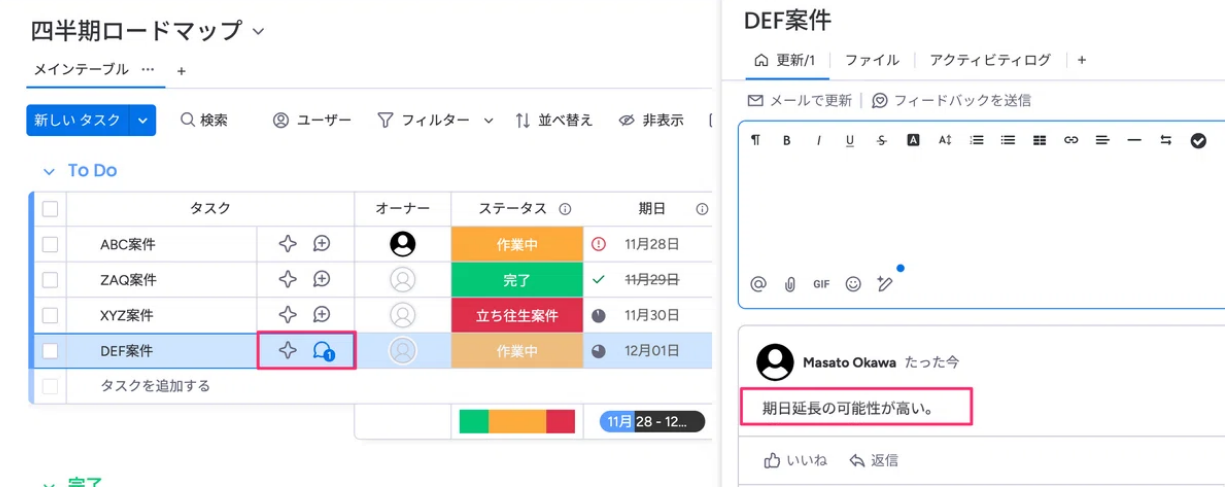The height and width of the screenshot is (487, 1225).
Task: Select the ZAQ案件 row checkbox
Action: (x=50, y=280)
